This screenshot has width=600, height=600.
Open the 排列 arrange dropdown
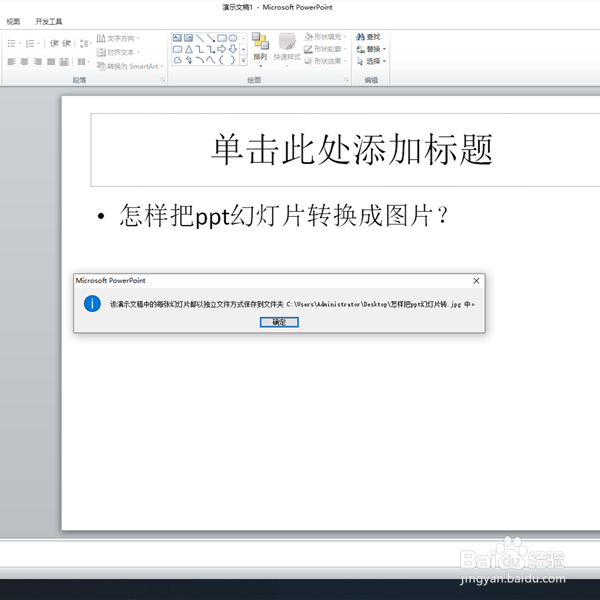(260, 51)
